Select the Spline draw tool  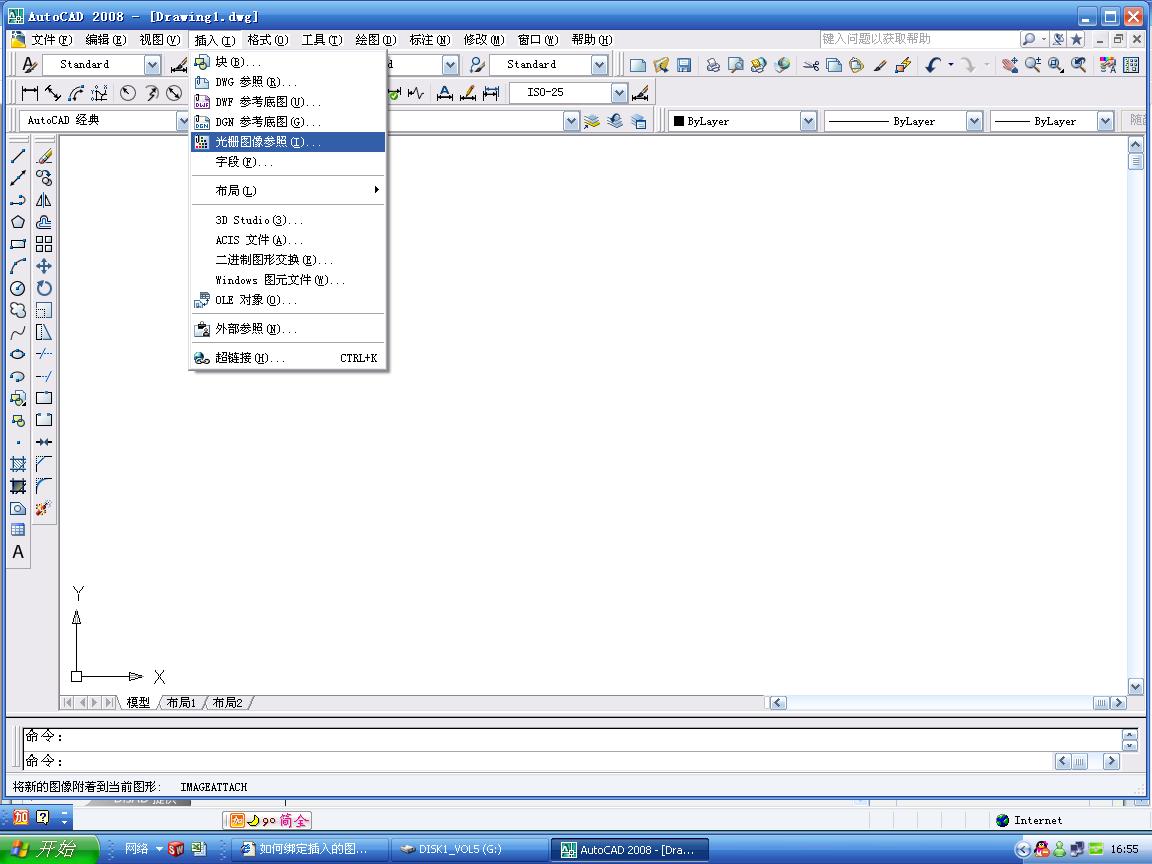point(18,332)
